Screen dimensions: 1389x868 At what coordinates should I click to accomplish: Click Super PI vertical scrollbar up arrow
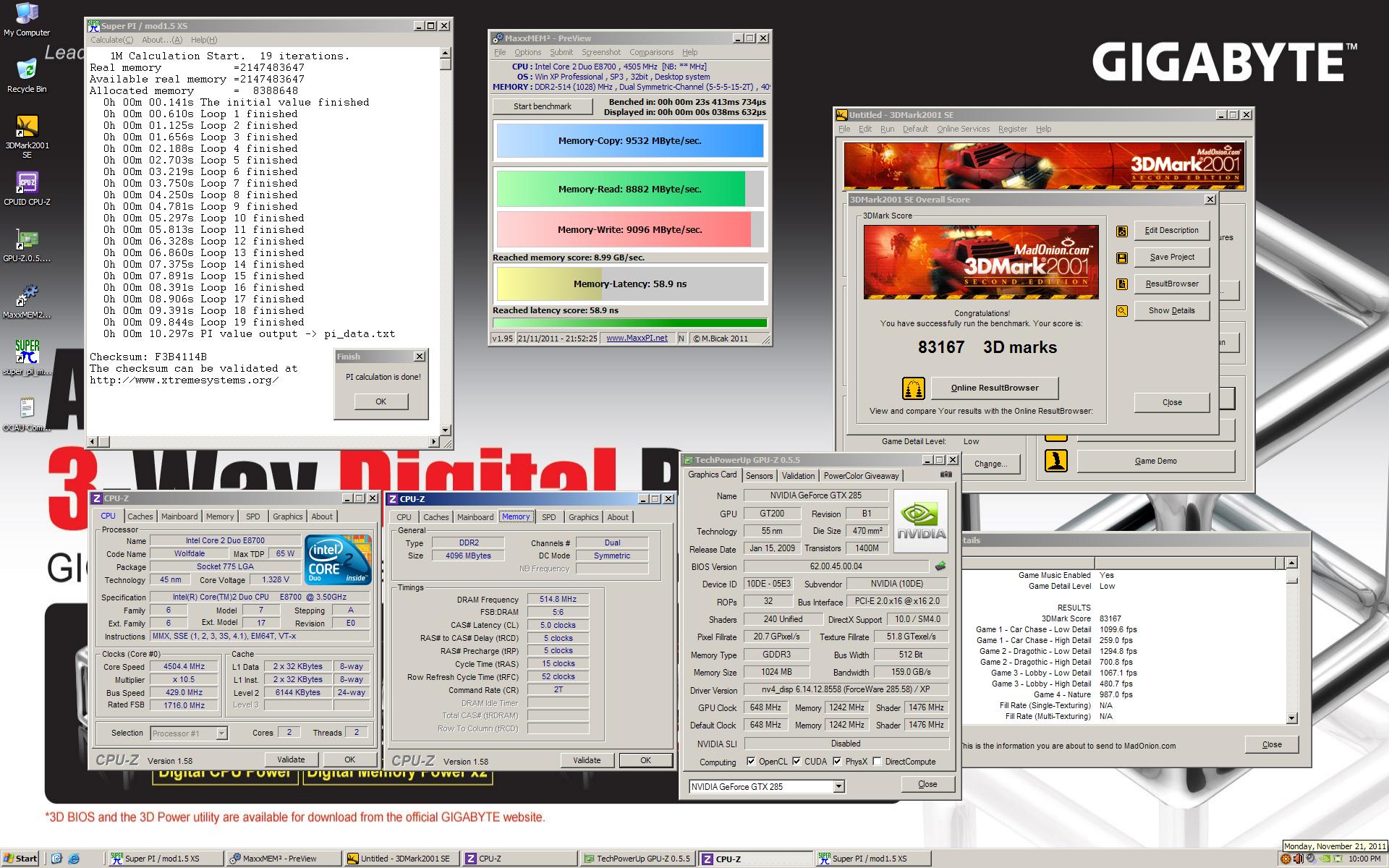pyautogui.click(x=445, y=53)
